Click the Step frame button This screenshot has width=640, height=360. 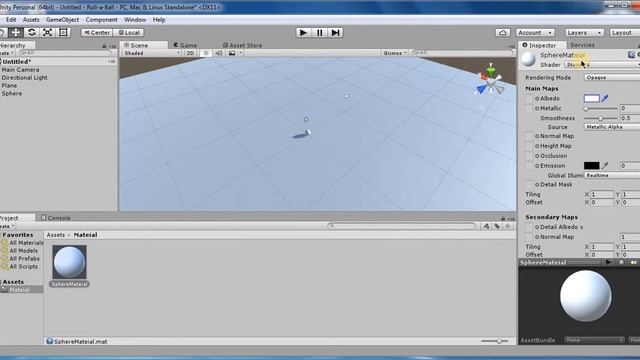point(335,33)
